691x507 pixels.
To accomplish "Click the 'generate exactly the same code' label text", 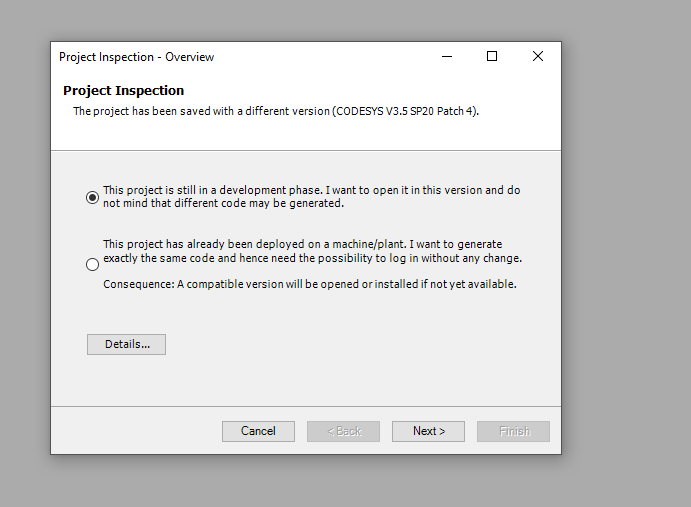I will click(x=312, y=251).
